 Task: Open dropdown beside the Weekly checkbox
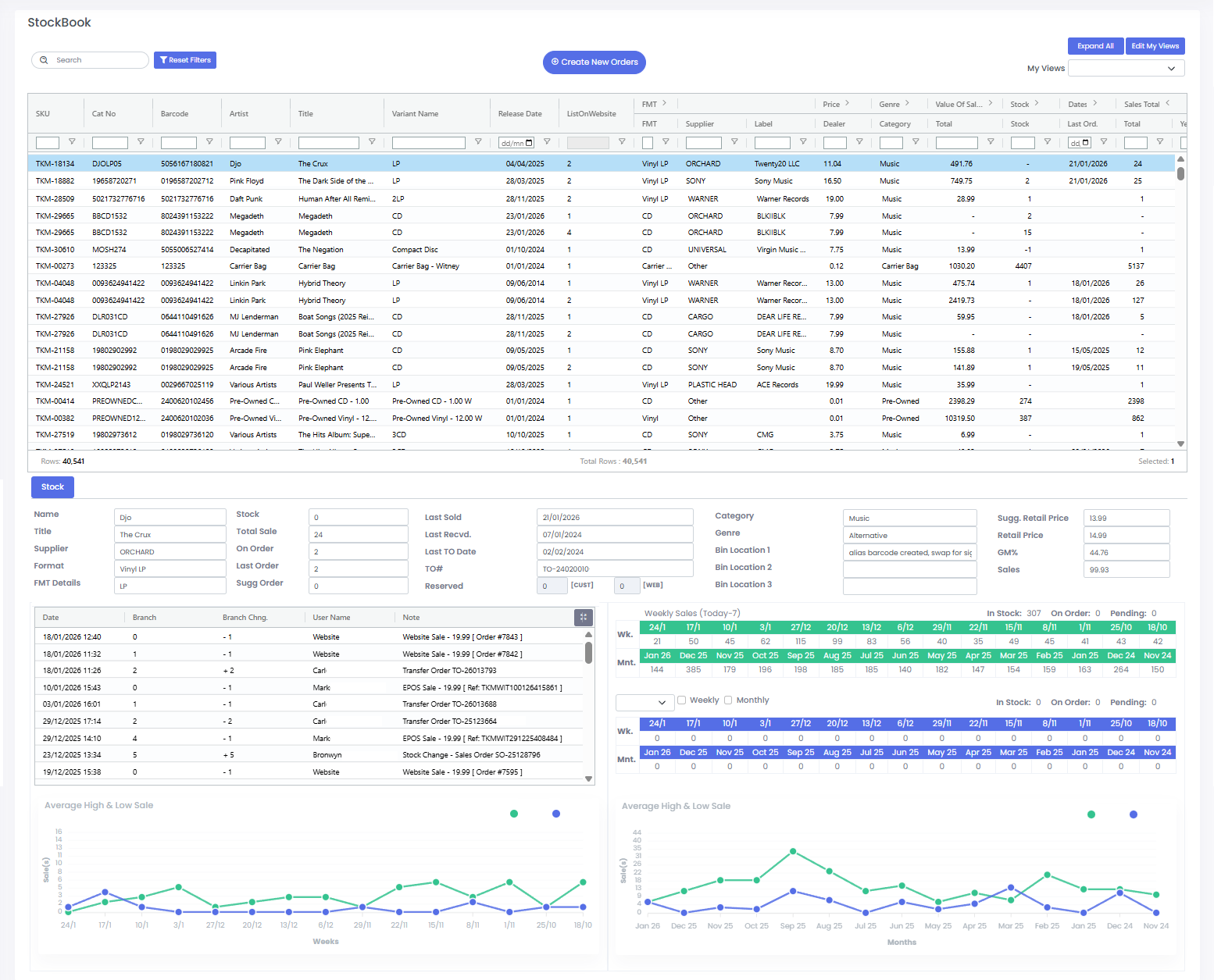645,703
